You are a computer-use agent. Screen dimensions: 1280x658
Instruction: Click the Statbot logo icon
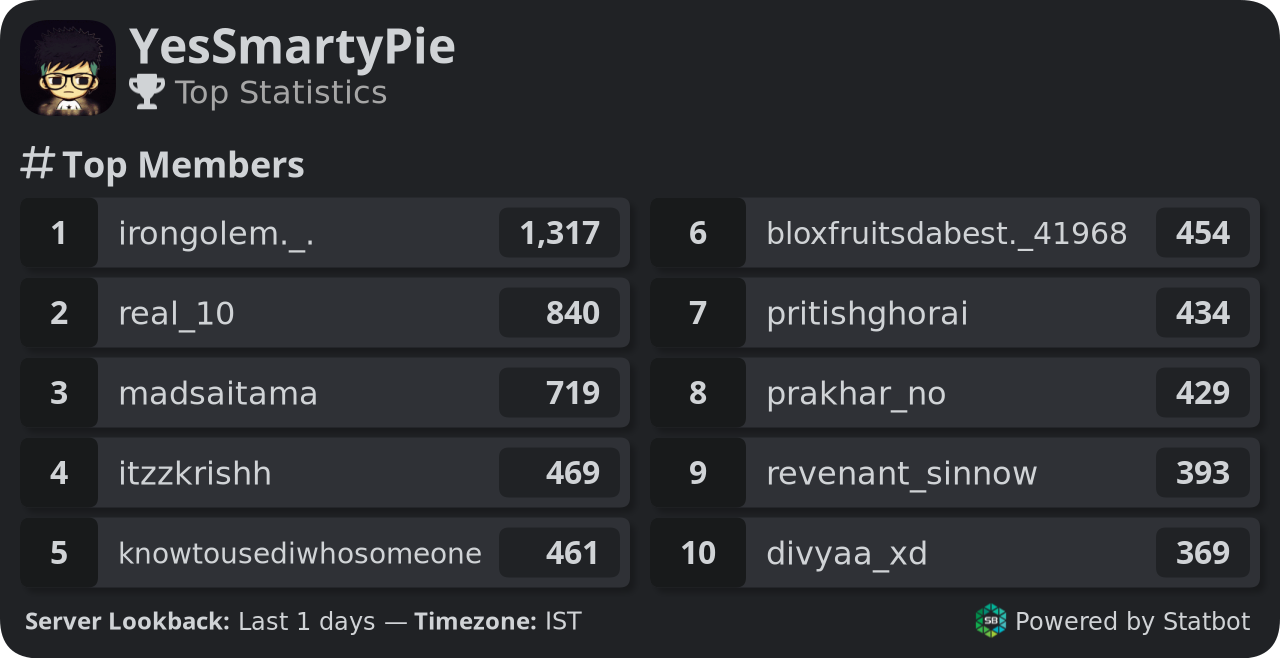[991, 621]
